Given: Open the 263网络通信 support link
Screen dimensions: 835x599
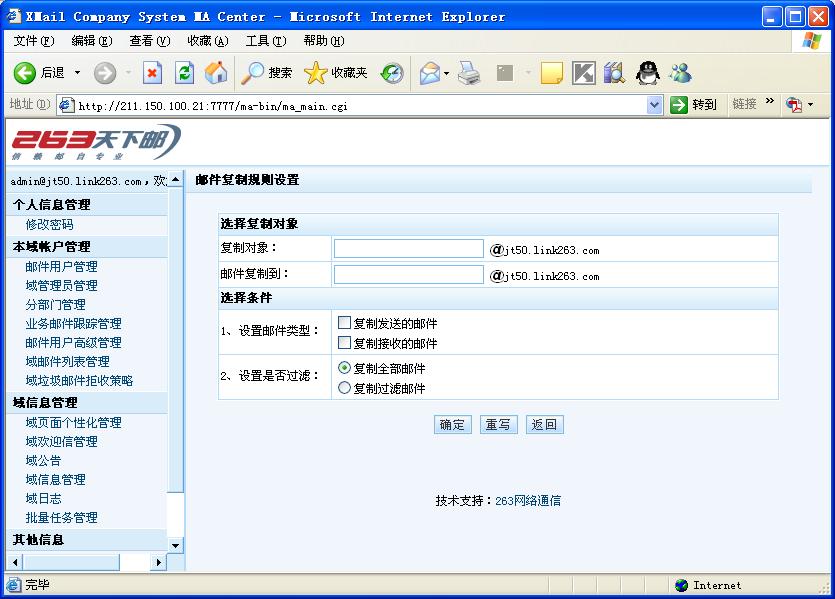Looking at the screenshot, I should point(528,501).
